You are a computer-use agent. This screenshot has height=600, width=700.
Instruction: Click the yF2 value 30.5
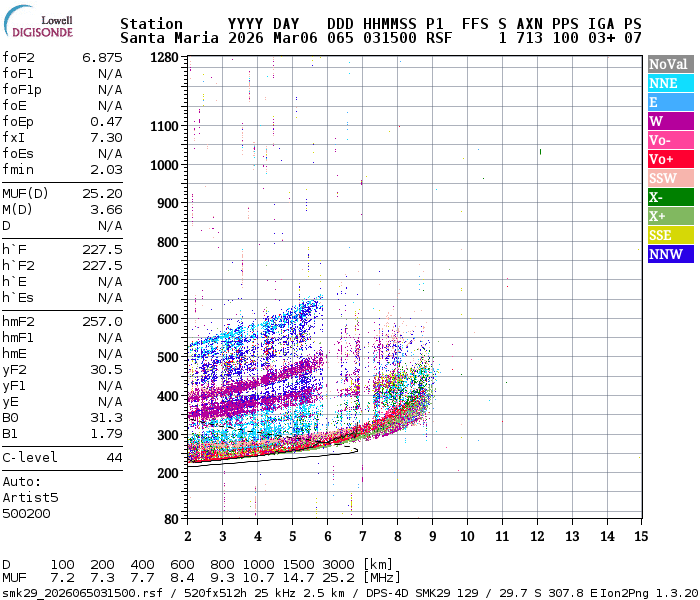coord(106,370)
